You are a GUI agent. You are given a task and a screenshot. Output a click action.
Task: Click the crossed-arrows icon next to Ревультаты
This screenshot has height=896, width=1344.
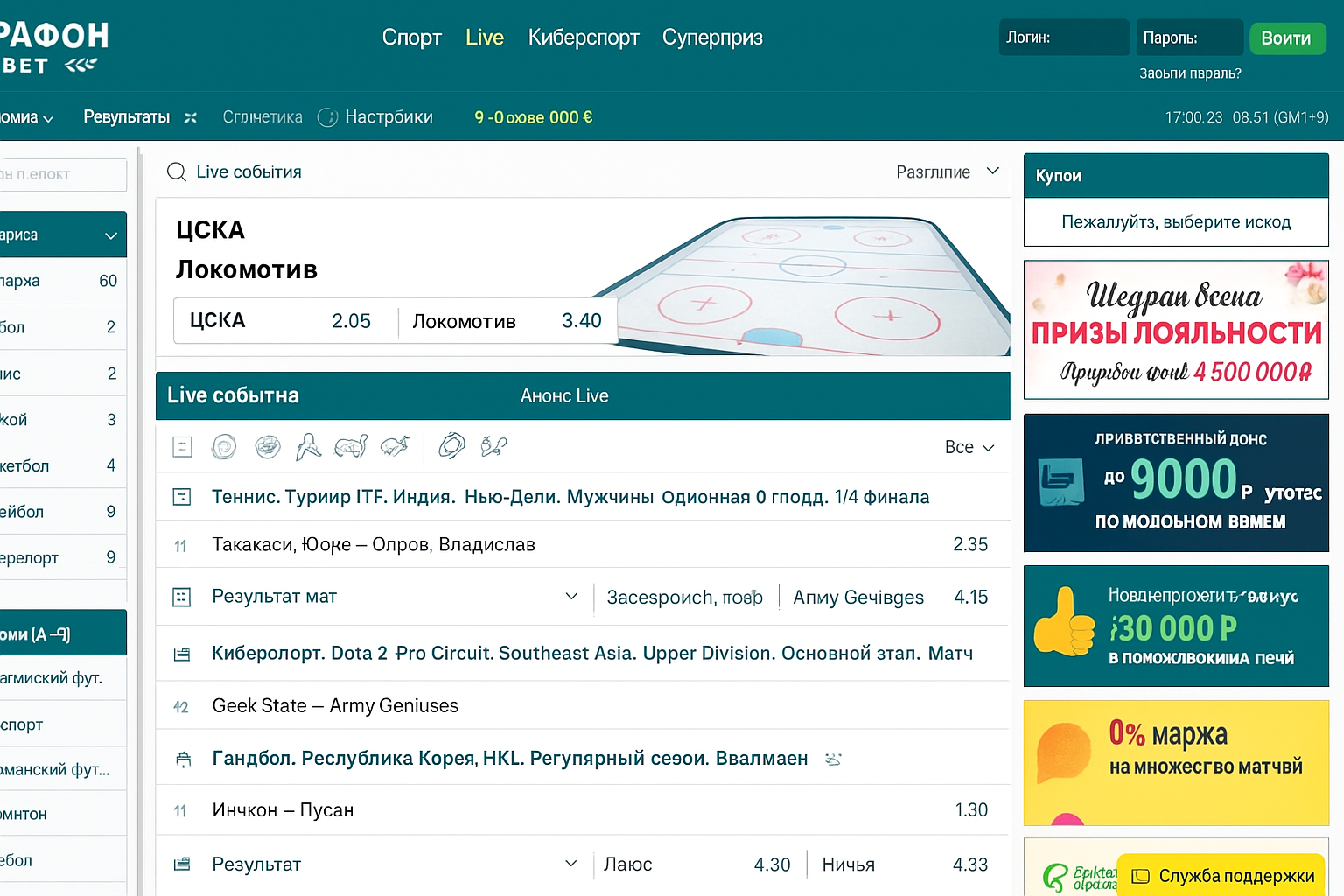[191, 117]
